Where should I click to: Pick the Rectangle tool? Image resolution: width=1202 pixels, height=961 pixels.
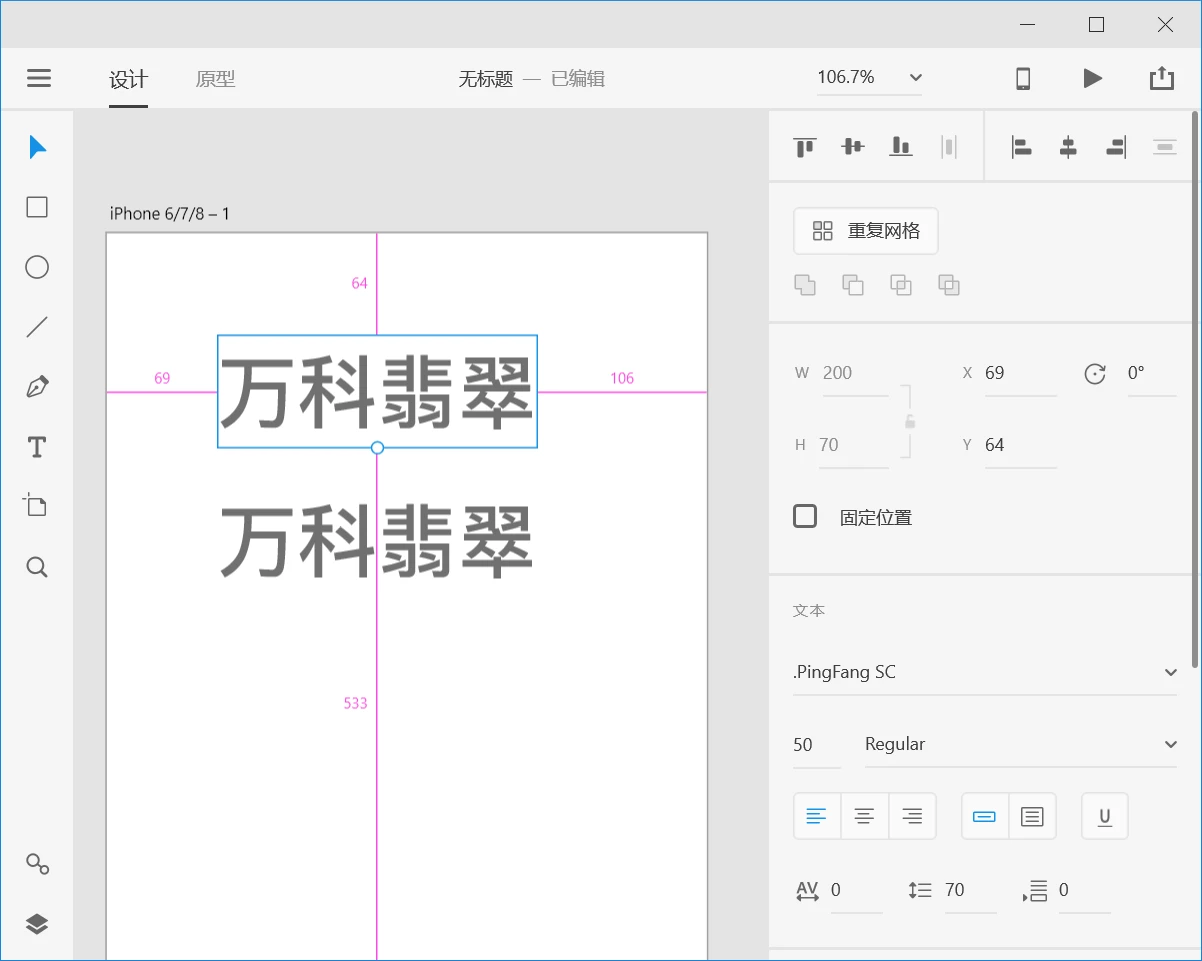(x=37, y=207)
